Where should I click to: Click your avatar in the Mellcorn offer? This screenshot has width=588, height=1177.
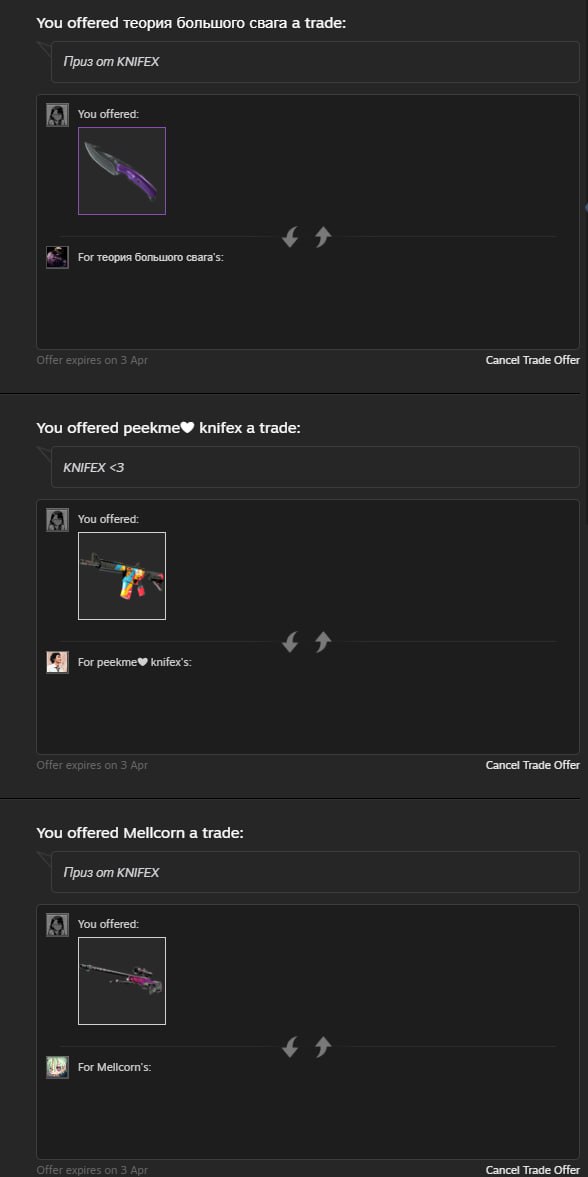click(57, 924)
